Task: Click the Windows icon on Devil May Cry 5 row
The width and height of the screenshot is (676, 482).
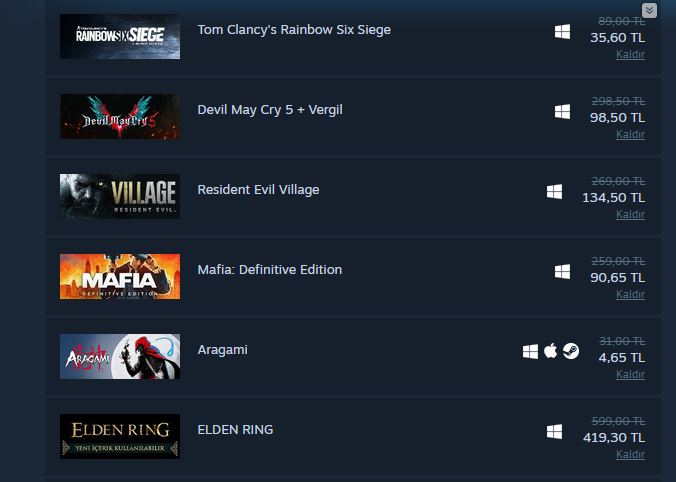Action: [x=562, y=112]
